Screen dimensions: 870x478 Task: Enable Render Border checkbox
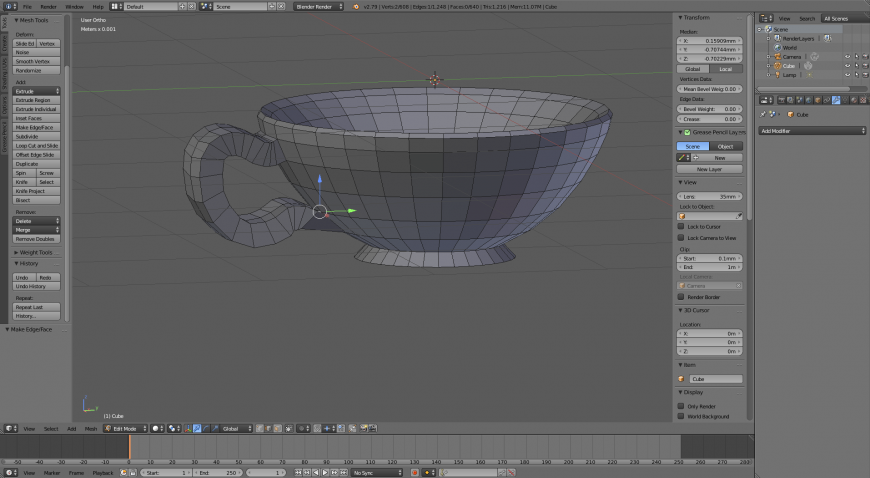click(681, 297)
